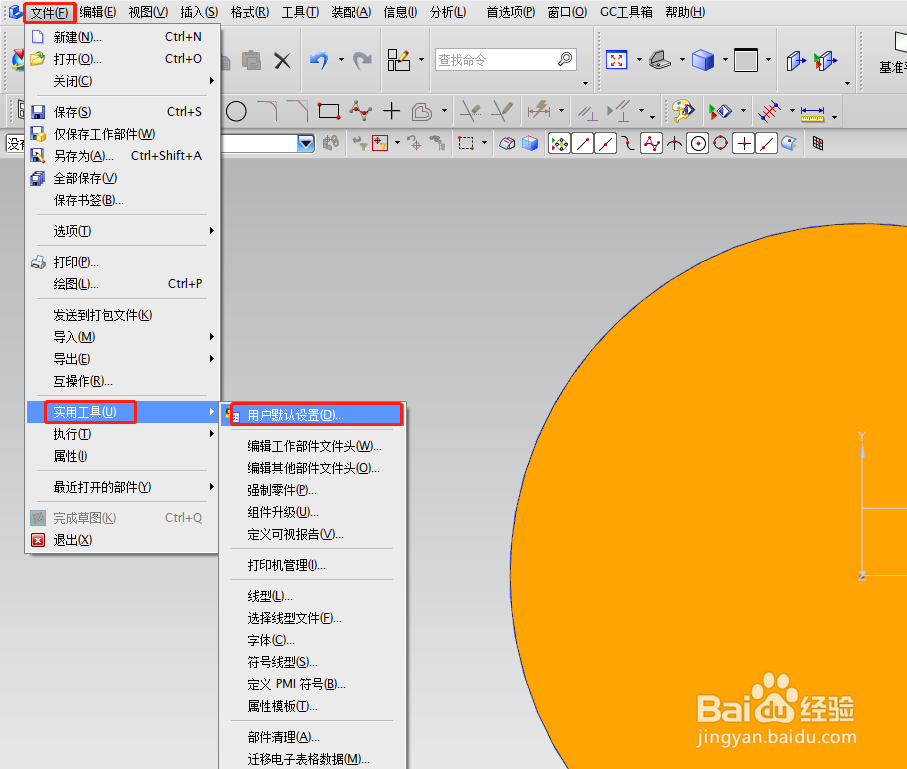Choose 实用工具(U) in File menu
This screenshot has height=769, width=907.
123,412
